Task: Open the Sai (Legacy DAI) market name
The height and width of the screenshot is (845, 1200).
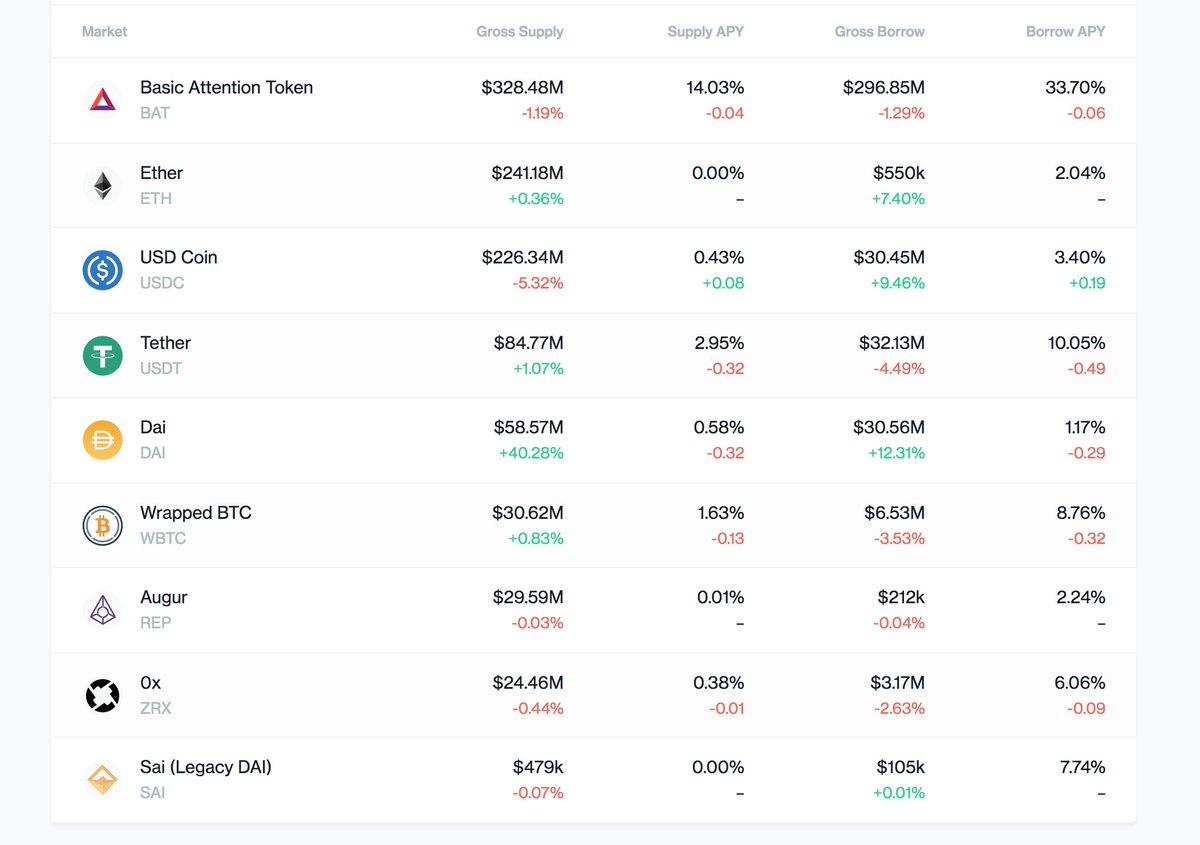Action: pos(206,768)
